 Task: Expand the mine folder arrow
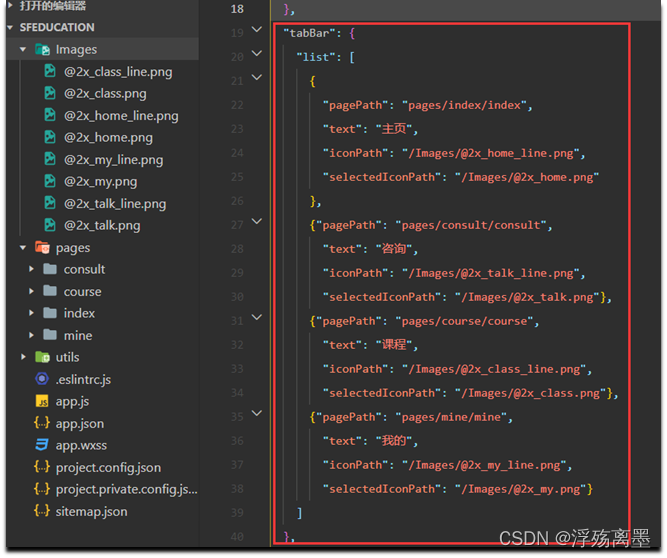[31, 335]
